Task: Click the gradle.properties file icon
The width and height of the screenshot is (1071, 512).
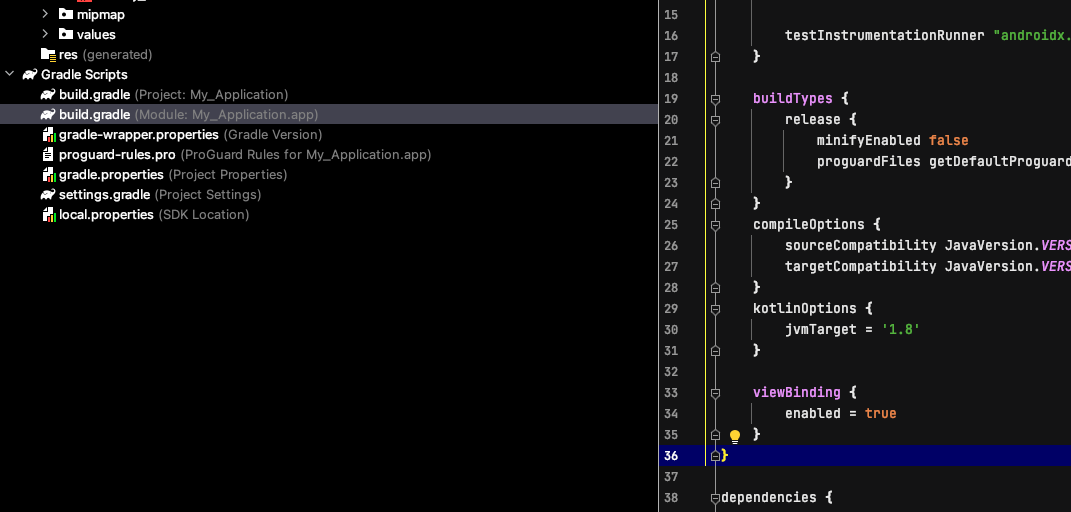Action: (48, 175)
